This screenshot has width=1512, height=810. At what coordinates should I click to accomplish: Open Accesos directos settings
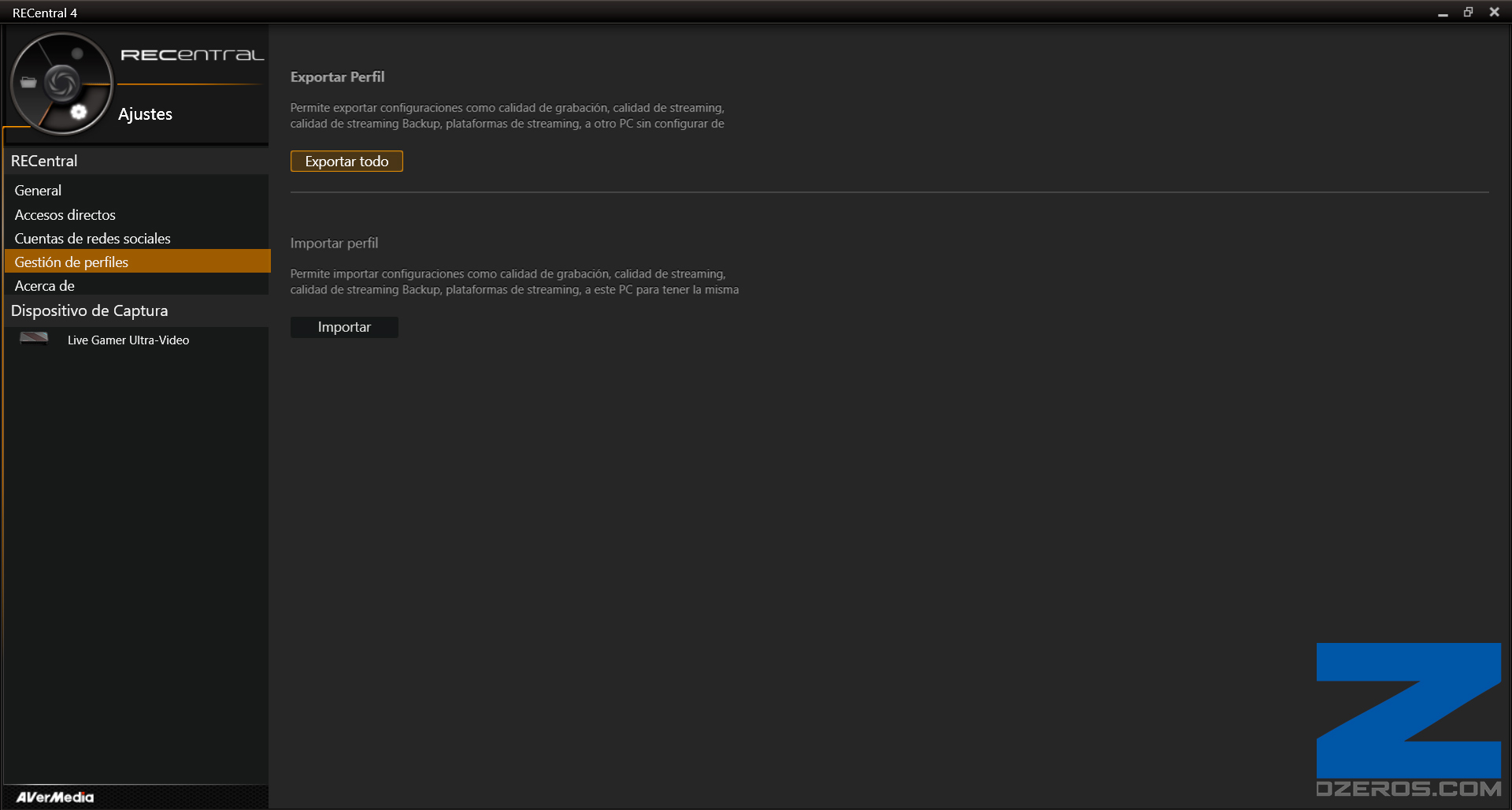[137, 214]
